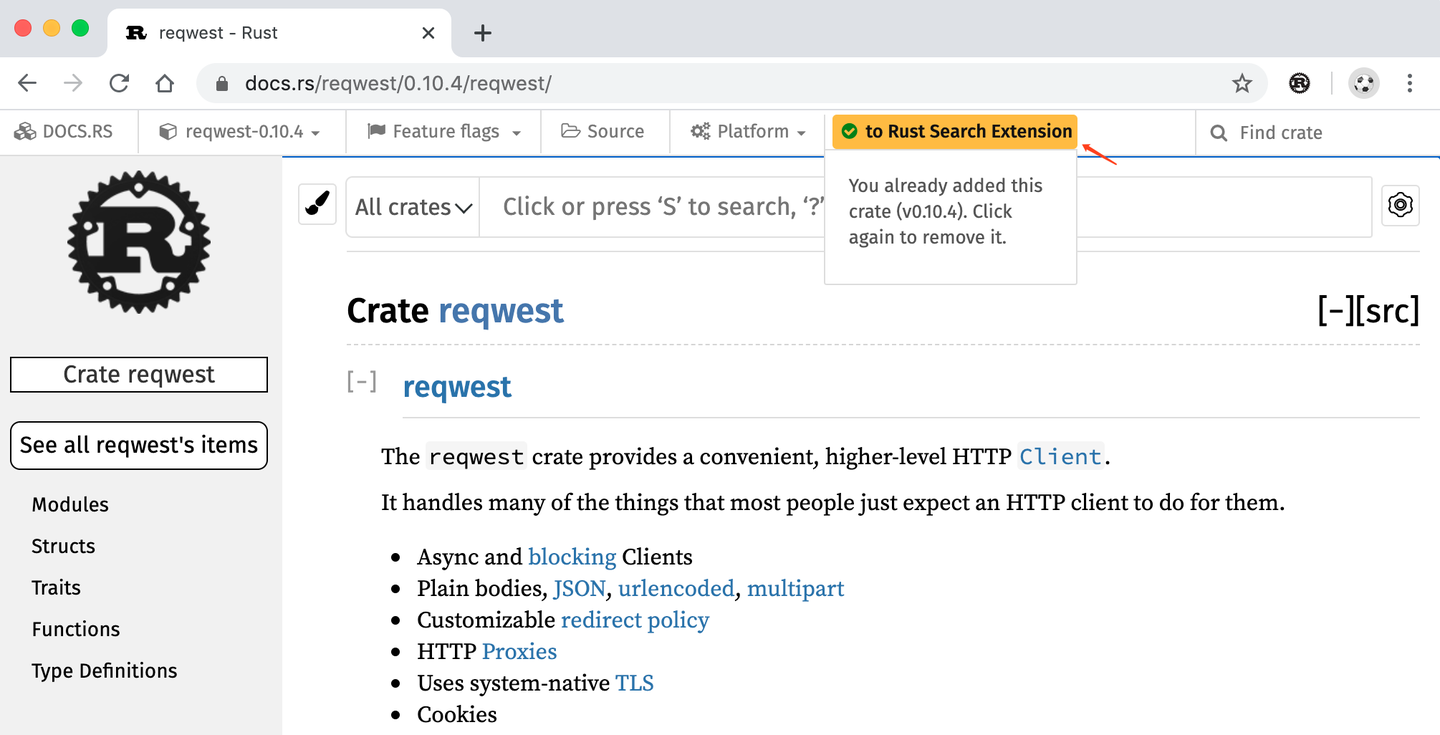1440x735 pixels.
Task: Click the lock icon in address bar
Action: click(x=222, y=83)
